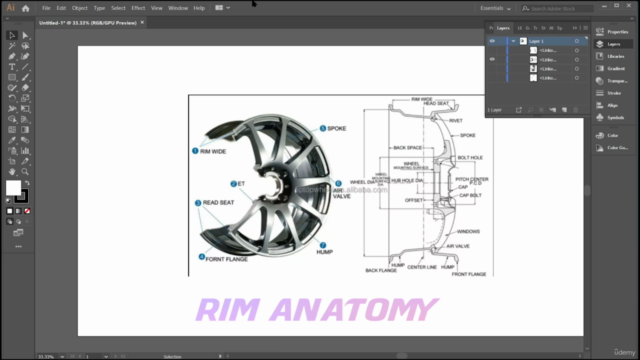Choose the Lasso tool
This screenshot has height=360, width=640.
(x=25, y=46)
